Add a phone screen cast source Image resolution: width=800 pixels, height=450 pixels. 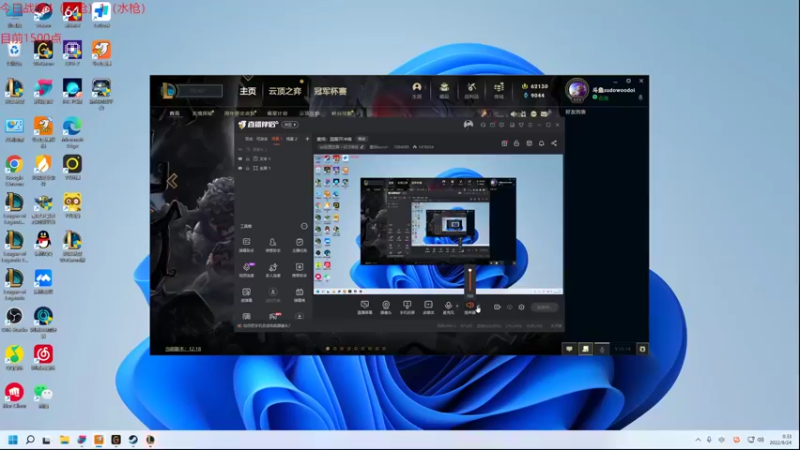click(407, 307)
